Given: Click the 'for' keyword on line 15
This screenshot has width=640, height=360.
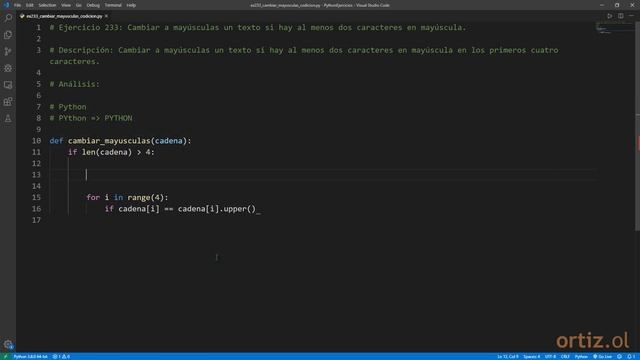Looking at the screenshot, I should 93,198.
